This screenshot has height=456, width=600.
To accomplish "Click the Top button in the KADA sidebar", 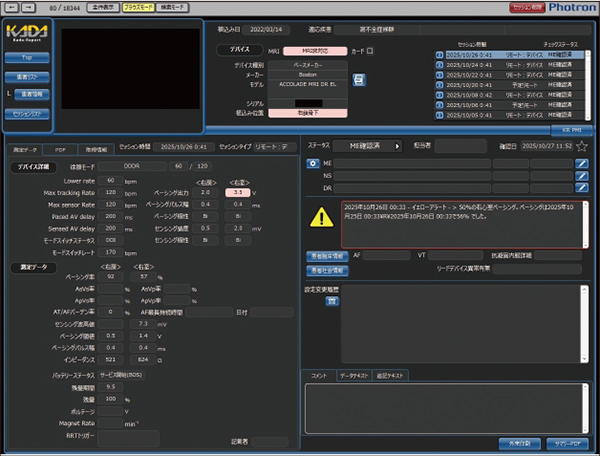I will pyautogui.click(x=27, y=59).
